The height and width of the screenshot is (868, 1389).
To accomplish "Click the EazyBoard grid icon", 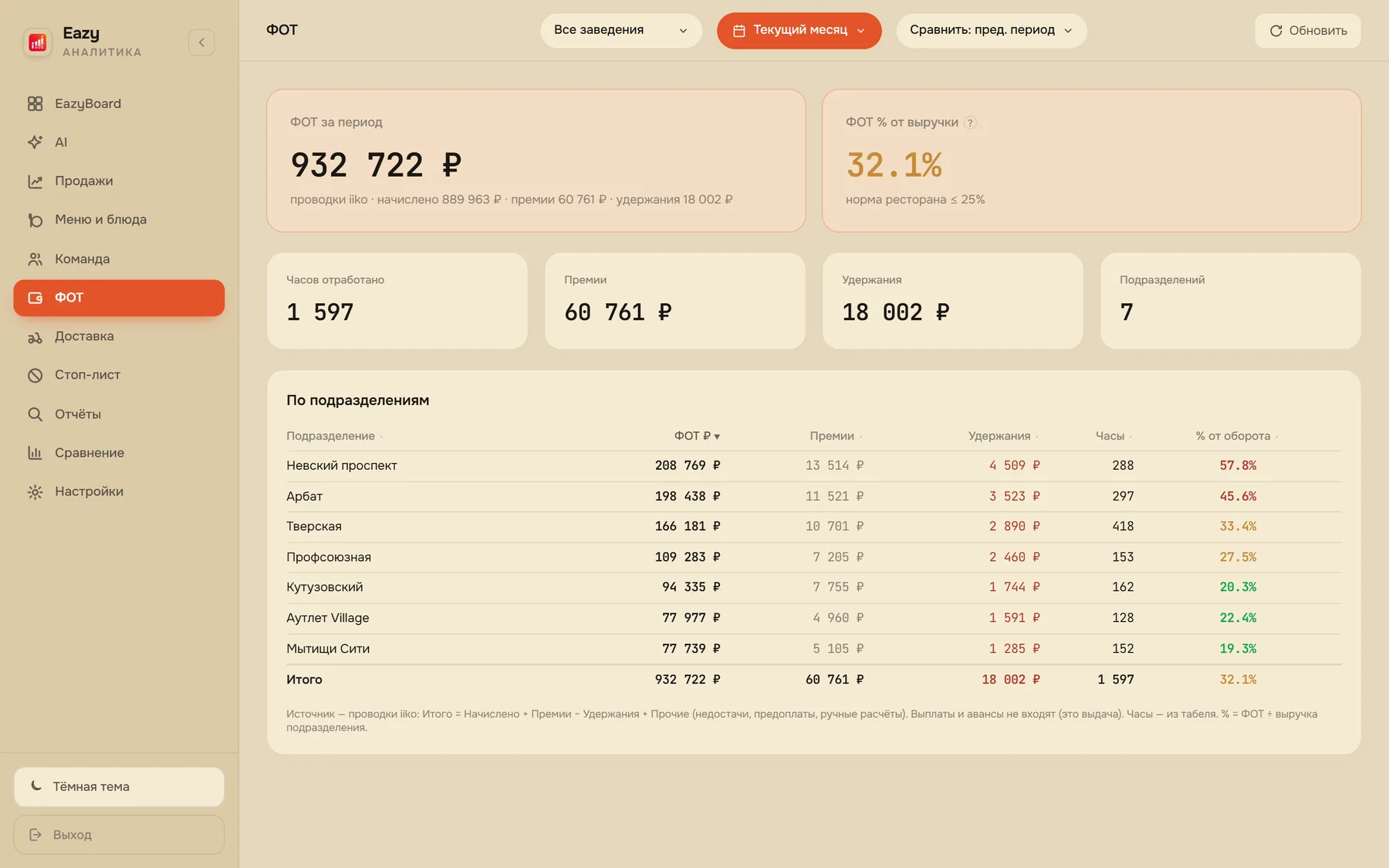I will [x=35, y=103].
